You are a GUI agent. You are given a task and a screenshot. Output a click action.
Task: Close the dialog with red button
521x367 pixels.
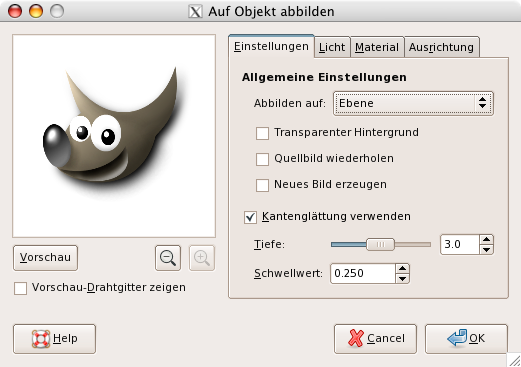tap(15, 11)
